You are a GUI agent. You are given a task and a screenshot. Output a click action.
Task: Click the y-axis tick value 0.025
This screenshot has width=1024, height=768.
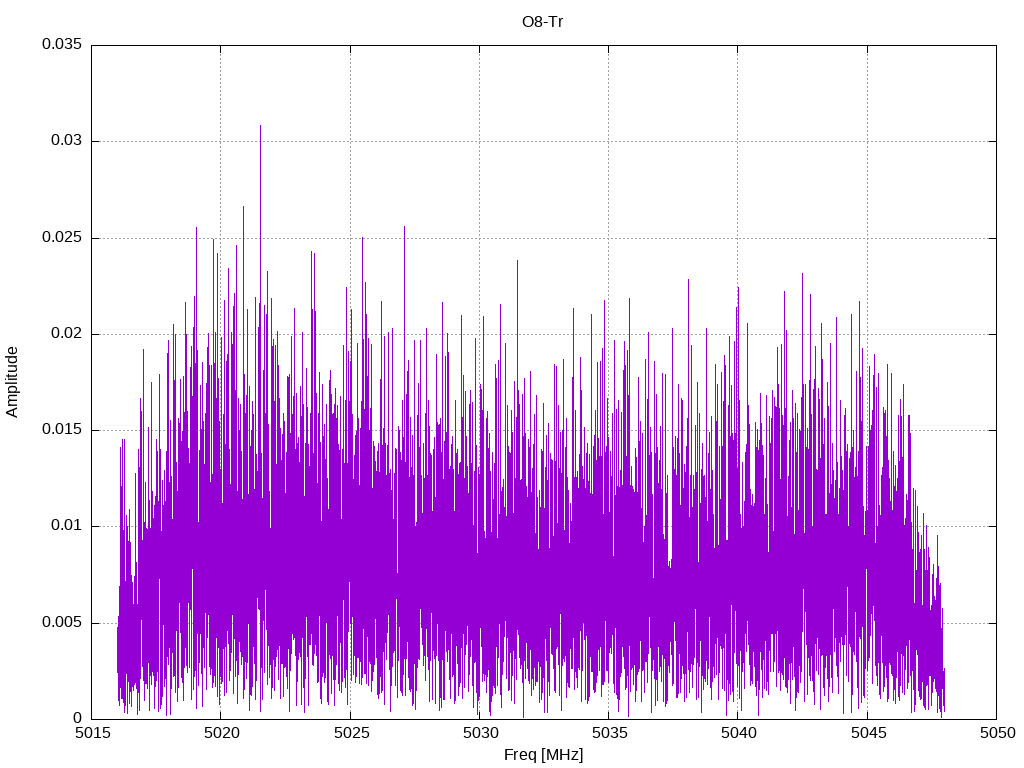coord(62,237)
